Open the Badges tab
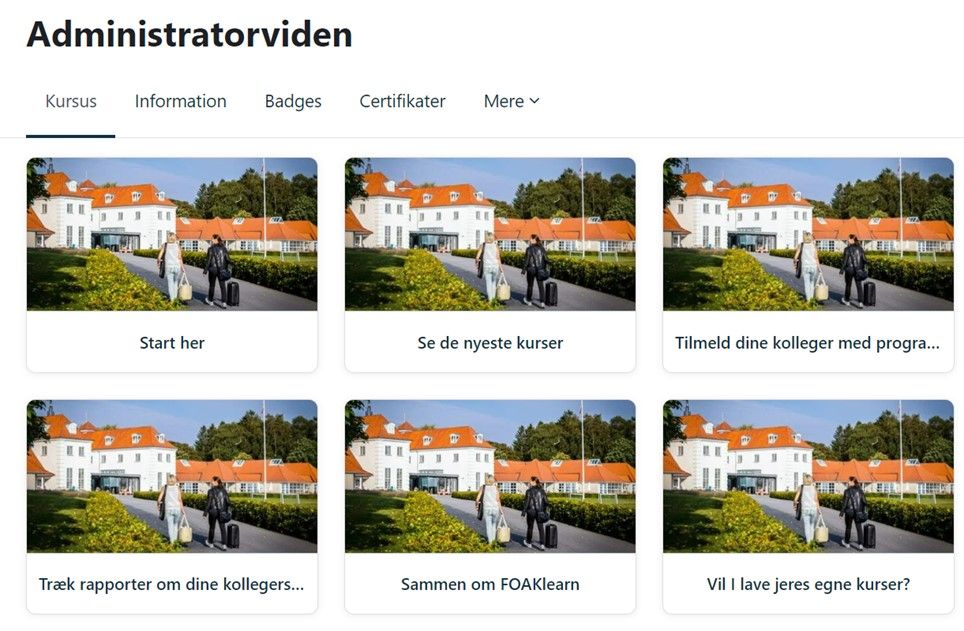 coord(293,101)
